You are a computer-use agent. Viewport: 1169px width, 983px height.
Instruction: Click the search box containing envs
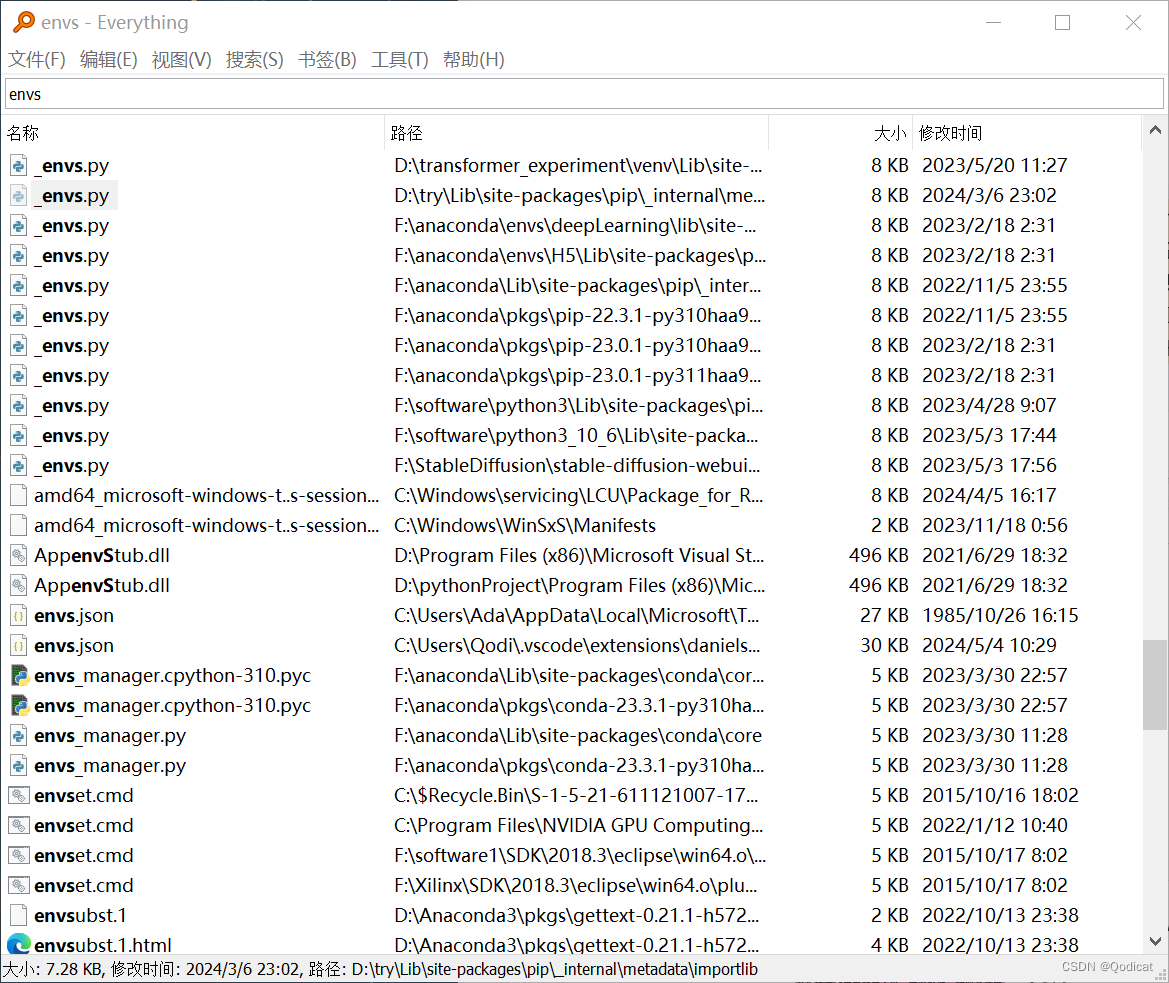click(x=584, y=94)
